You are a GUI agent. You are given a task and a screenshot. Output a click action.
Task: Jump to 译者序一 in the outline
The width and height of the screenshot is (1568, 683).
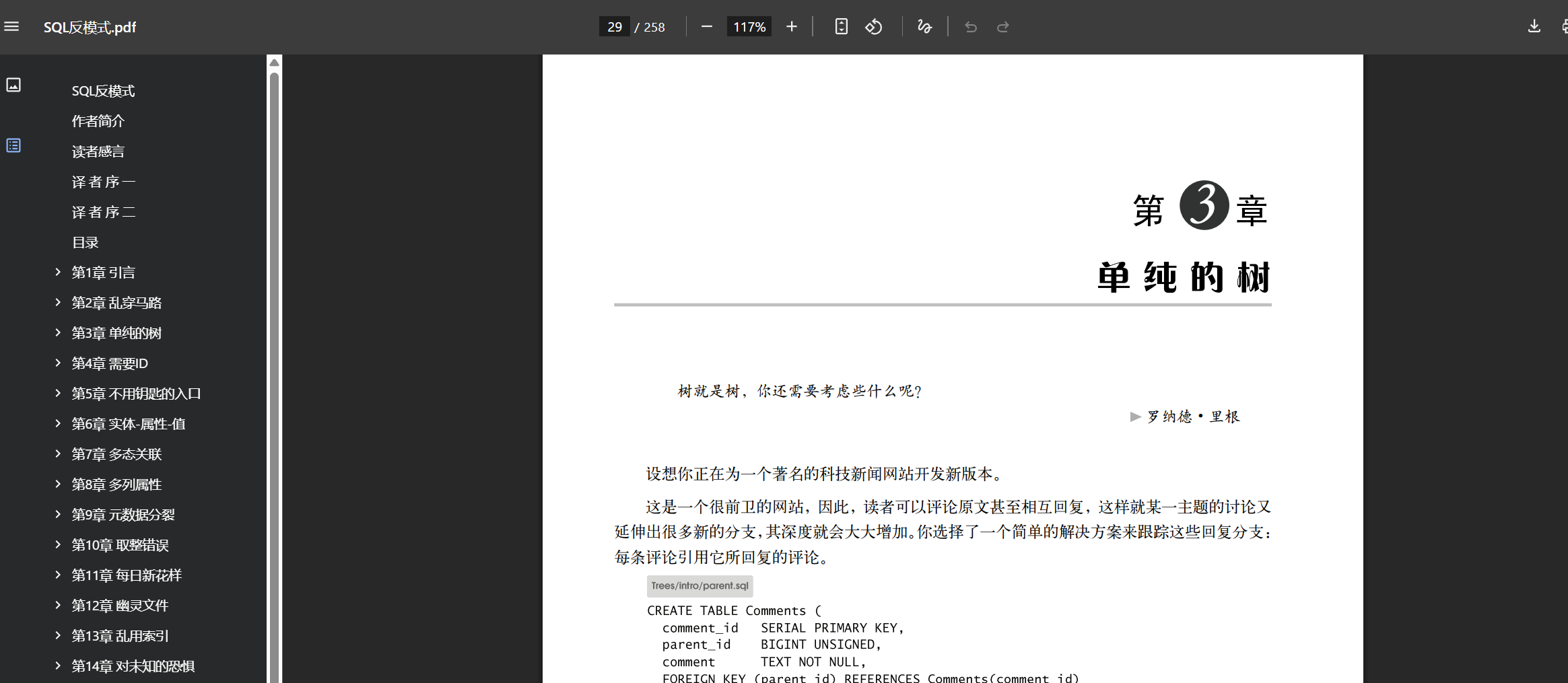(104, 182)
